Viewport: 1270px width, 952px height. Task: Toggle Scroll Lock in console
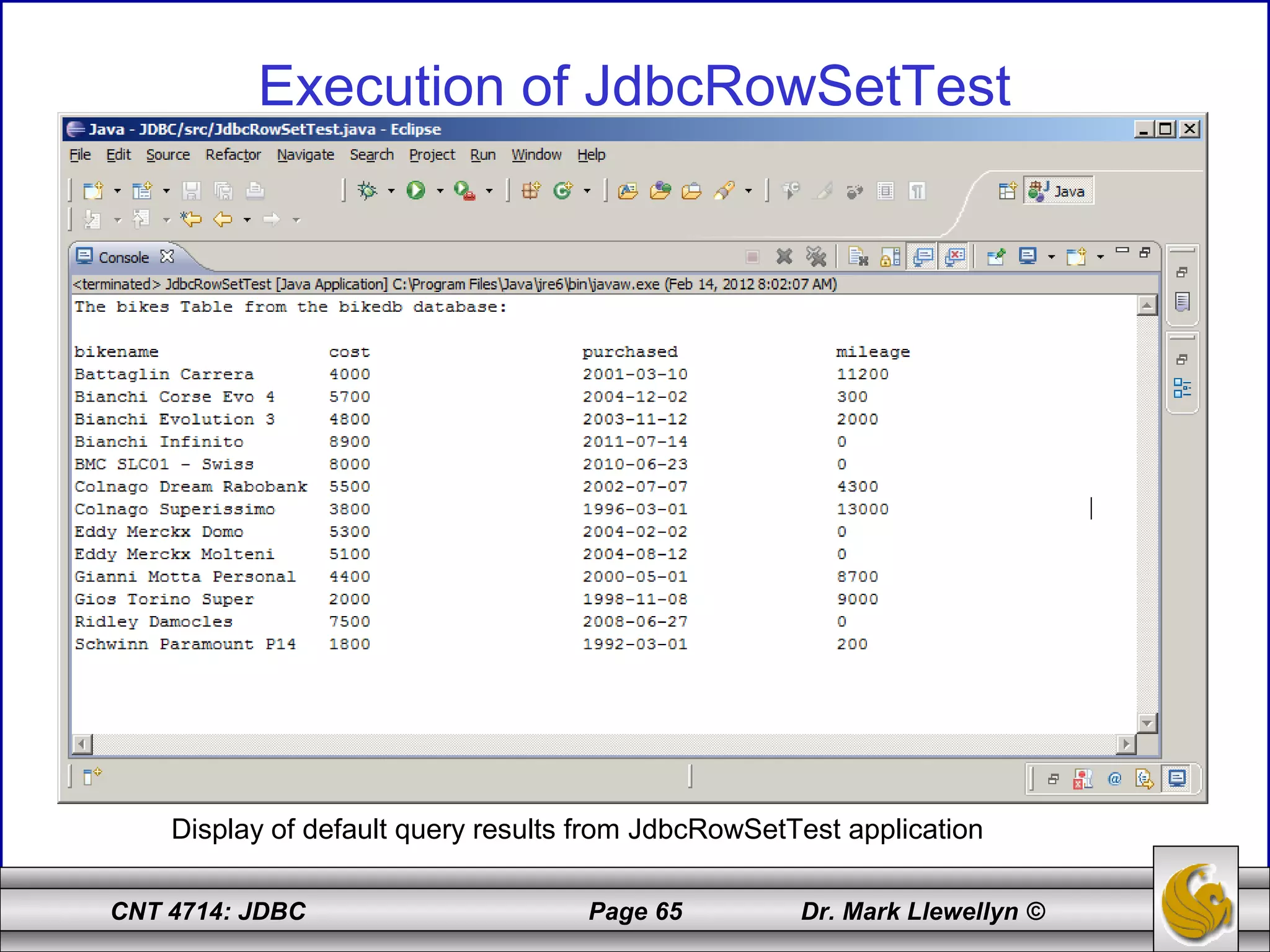pyautogui.click(x=890, y=256)
